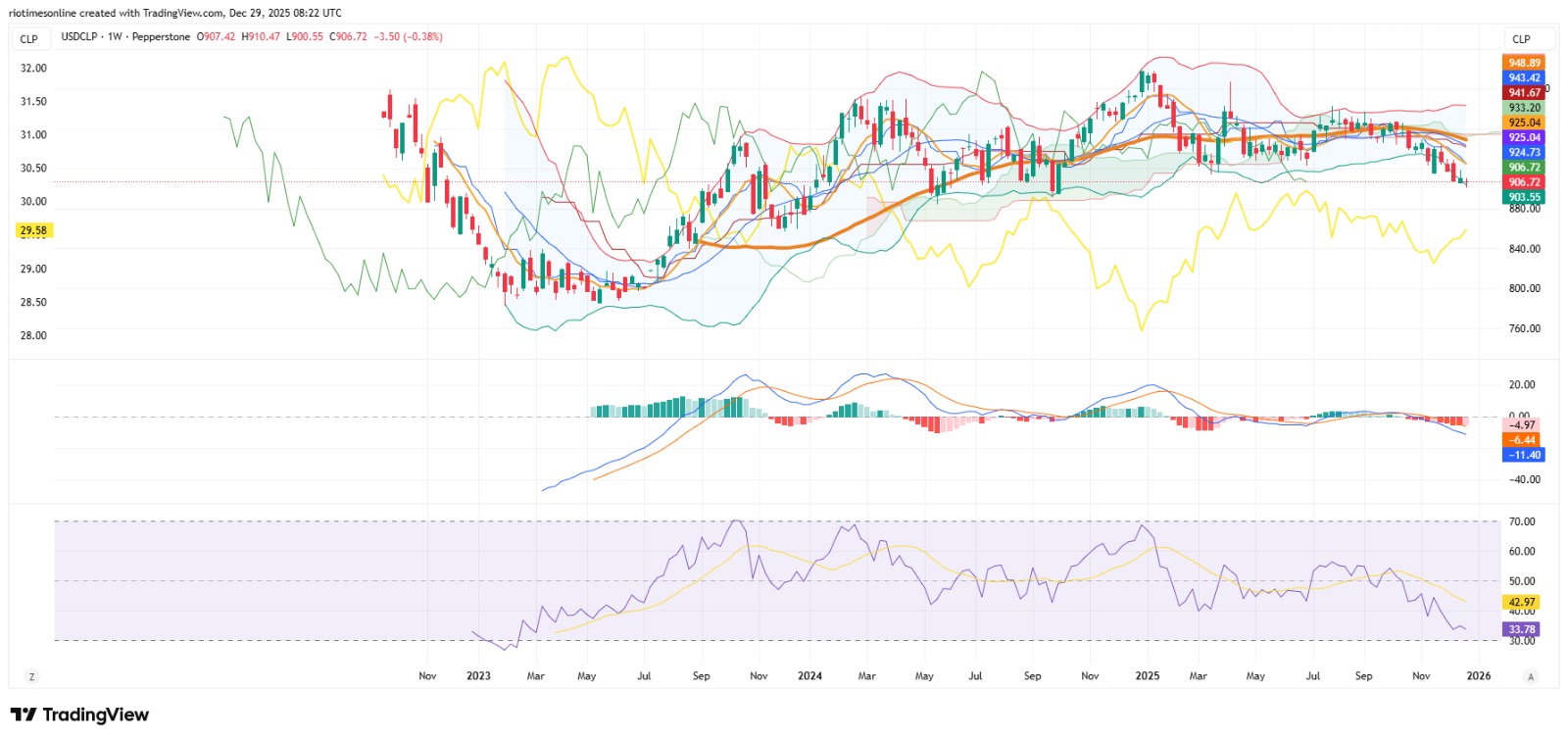Select the close value C906.72 in the legend
This screenshot has height=741, width=1568.
(x=348, y=37)
